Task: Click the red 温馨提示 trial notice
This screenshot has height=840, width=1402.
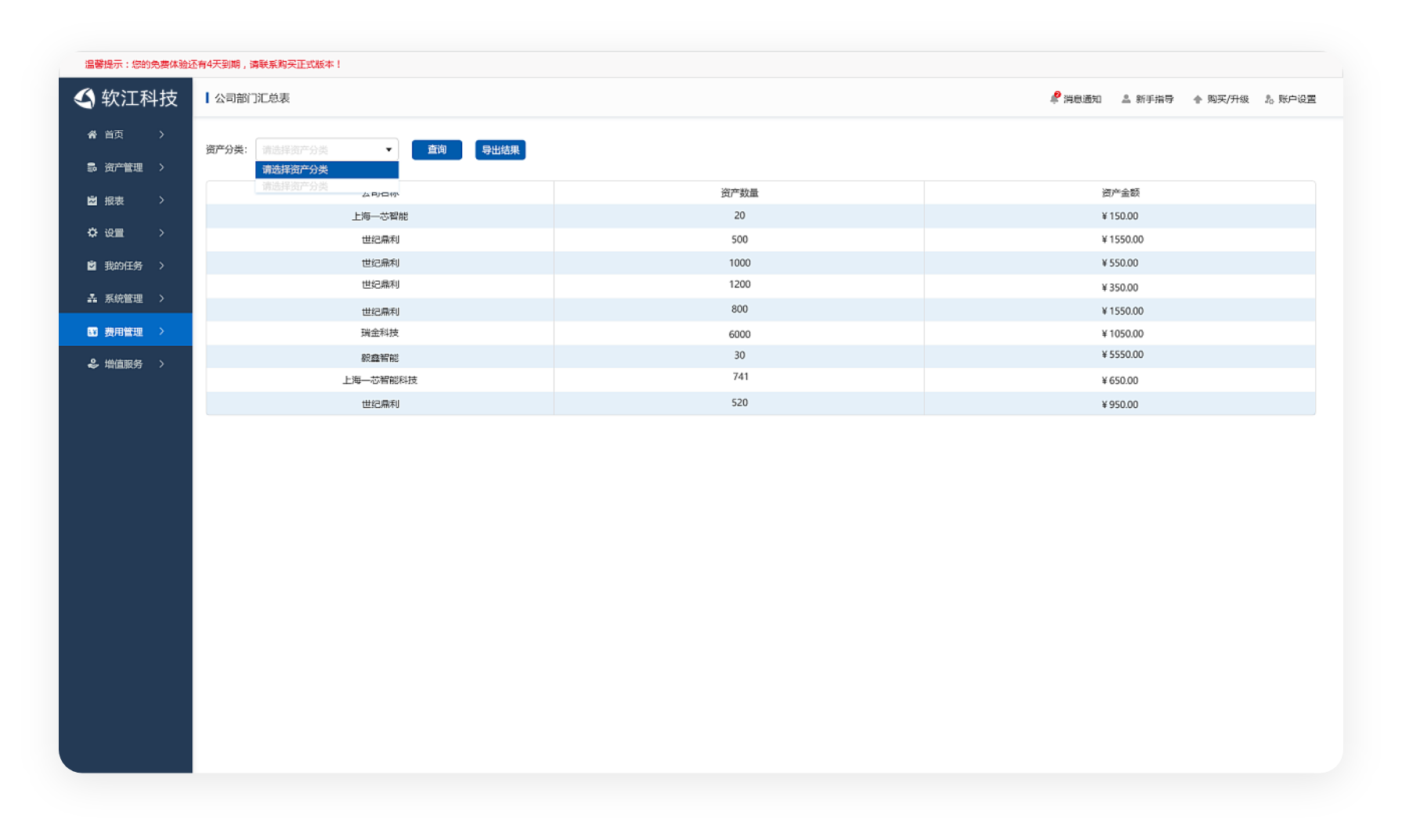Action: coord(213,64)
